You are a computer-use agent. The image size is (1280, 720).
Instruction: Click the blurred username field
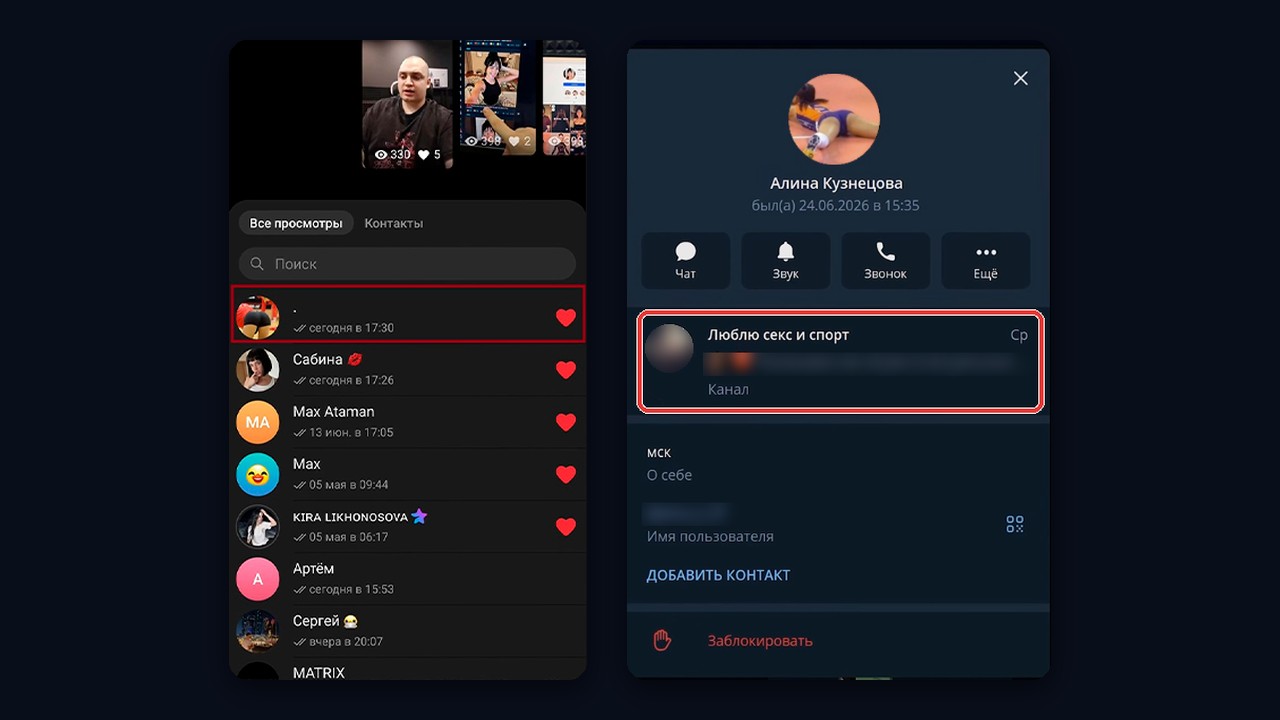click(688, 512)
